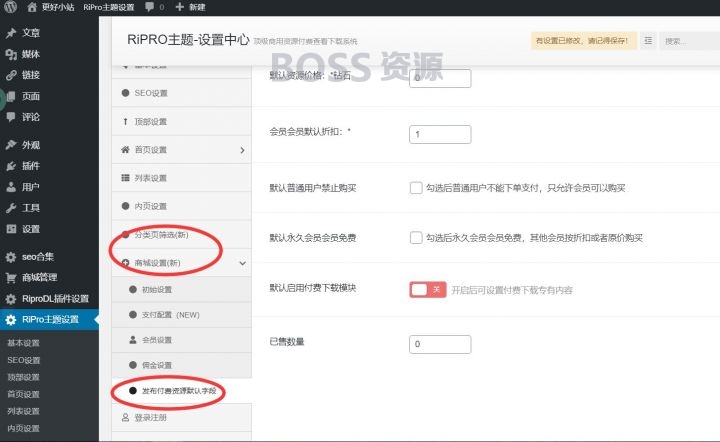Collapse the 商城设置(新) chevron arrow

click(242, 263)
